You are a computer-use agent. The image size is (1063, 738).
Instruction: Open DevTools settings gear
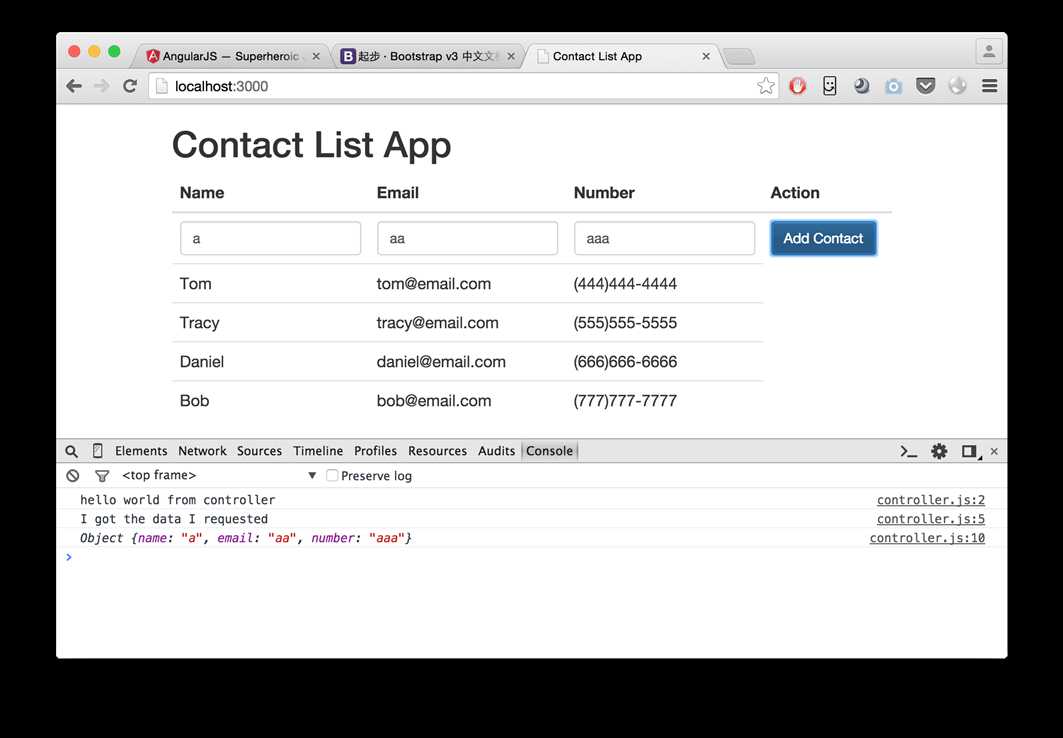pos(939,451)
